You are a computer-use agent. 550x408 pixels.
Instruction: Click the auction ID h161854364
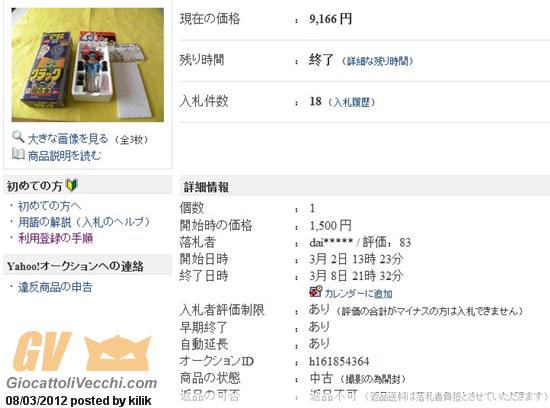click(339, 361)
